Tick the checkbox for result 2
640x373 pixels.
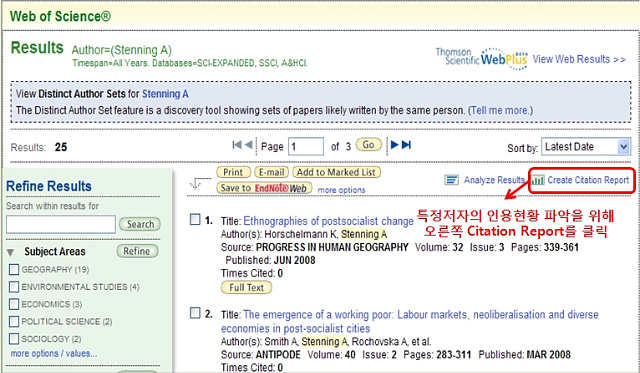click(195, 313)
